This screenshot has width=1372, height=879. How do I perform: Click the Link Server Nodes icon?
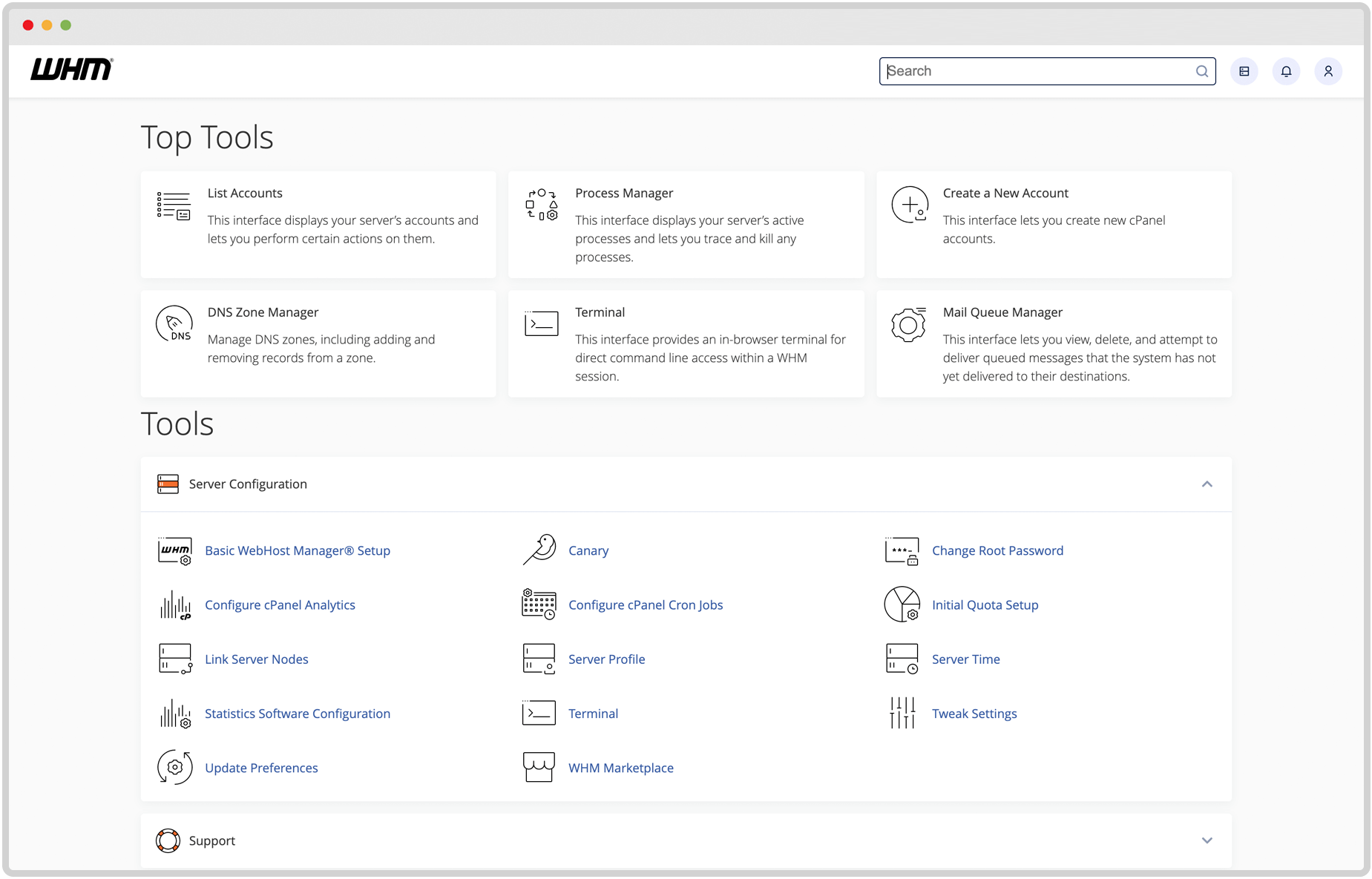pos(176,659)
